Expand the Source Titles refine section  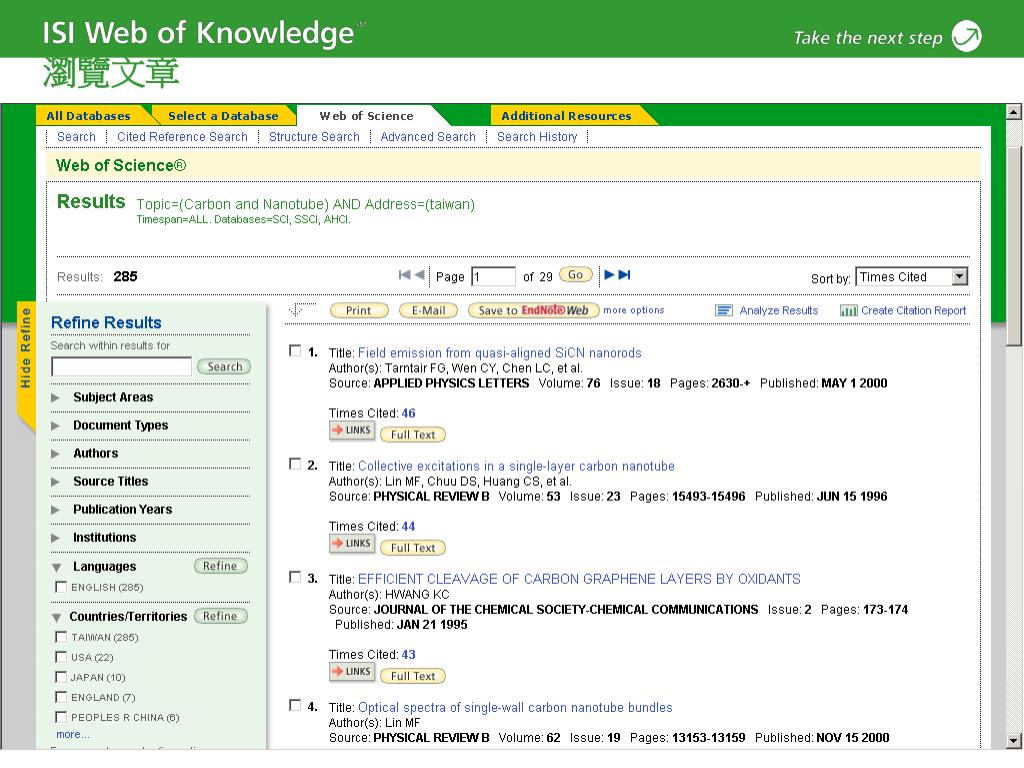coord(56,482)
